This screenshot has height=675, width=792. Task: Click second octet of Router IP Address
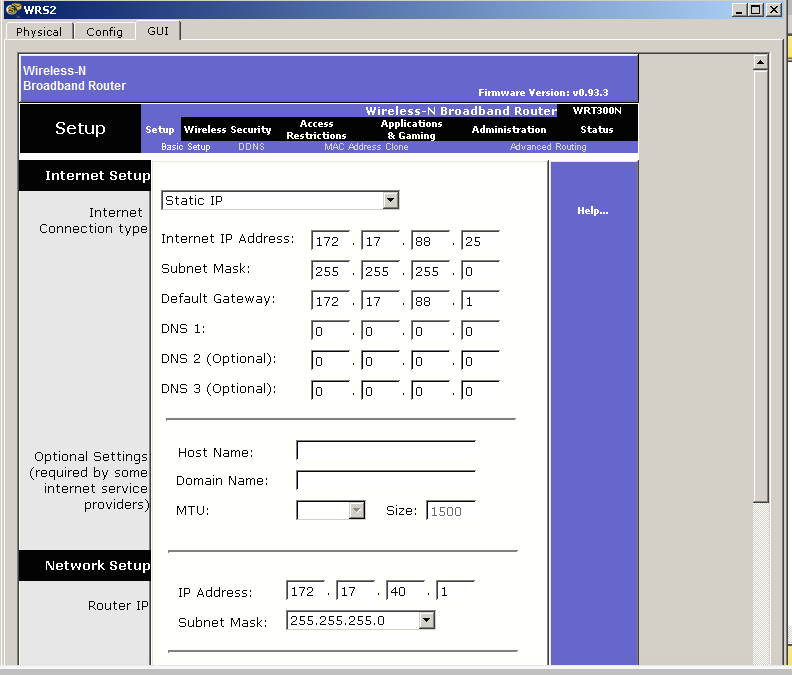coord(355,591)
